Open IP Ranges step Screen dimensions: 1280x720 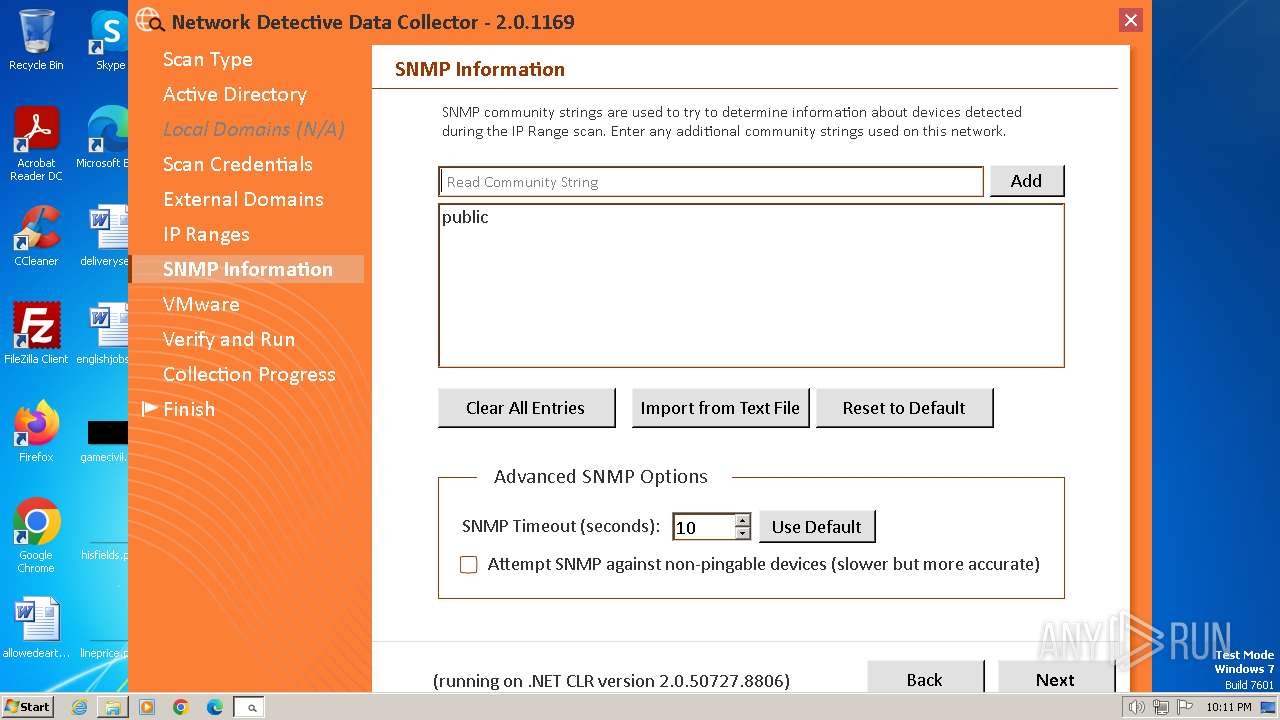tap(206, 234)
